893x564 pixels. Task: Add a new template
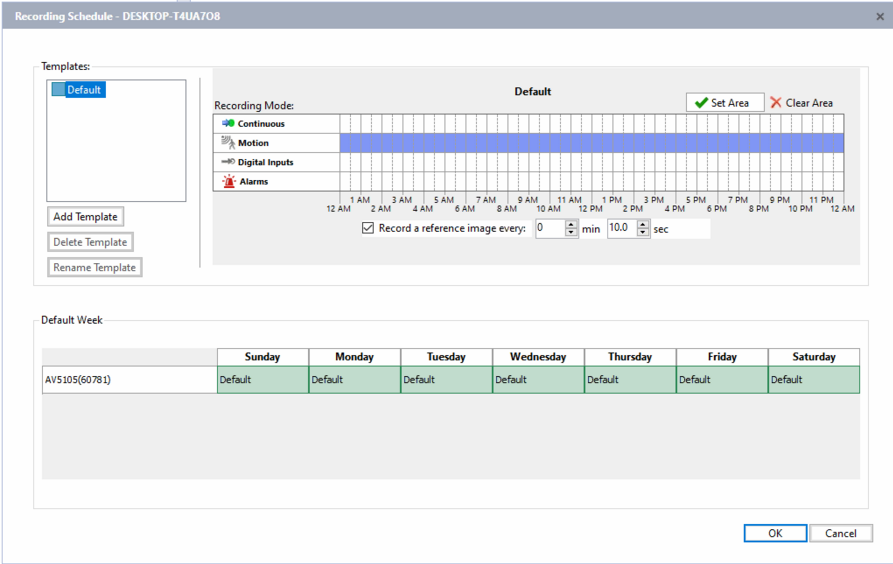[85, 216]
